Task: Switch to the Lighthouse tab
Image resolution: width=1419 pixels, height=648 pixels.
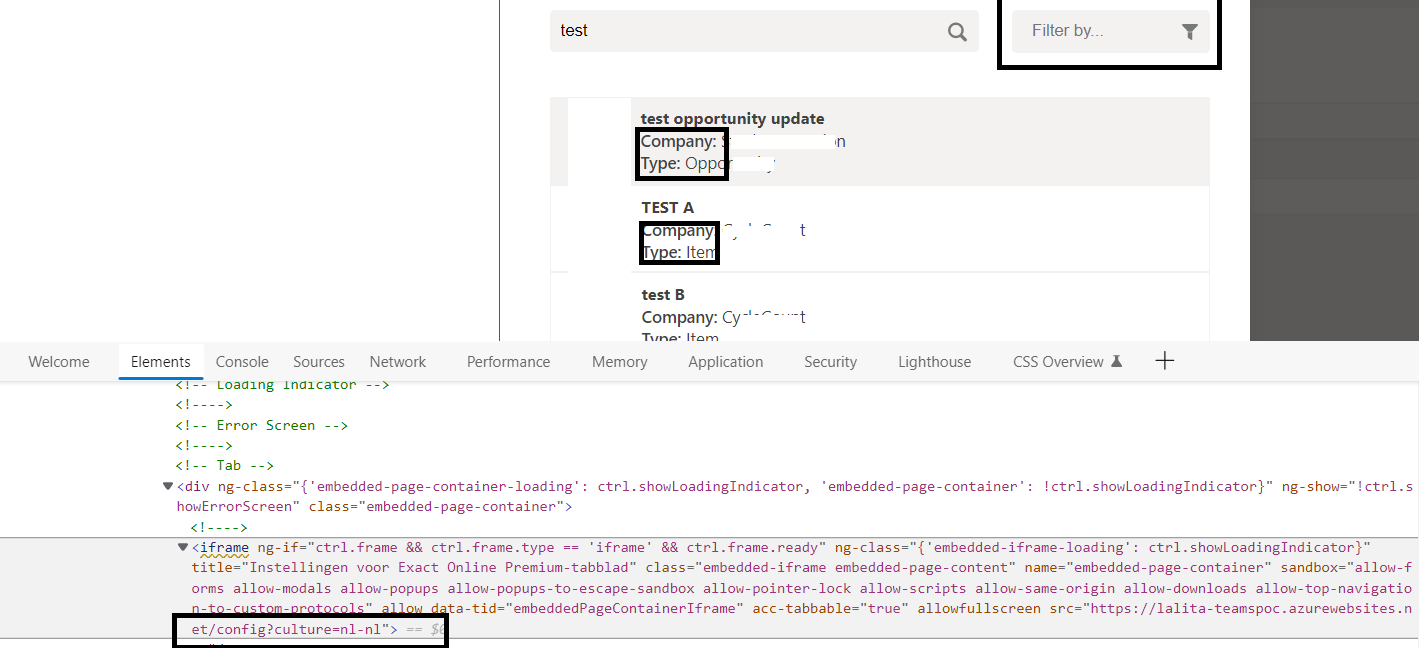Action: [934, 362]
